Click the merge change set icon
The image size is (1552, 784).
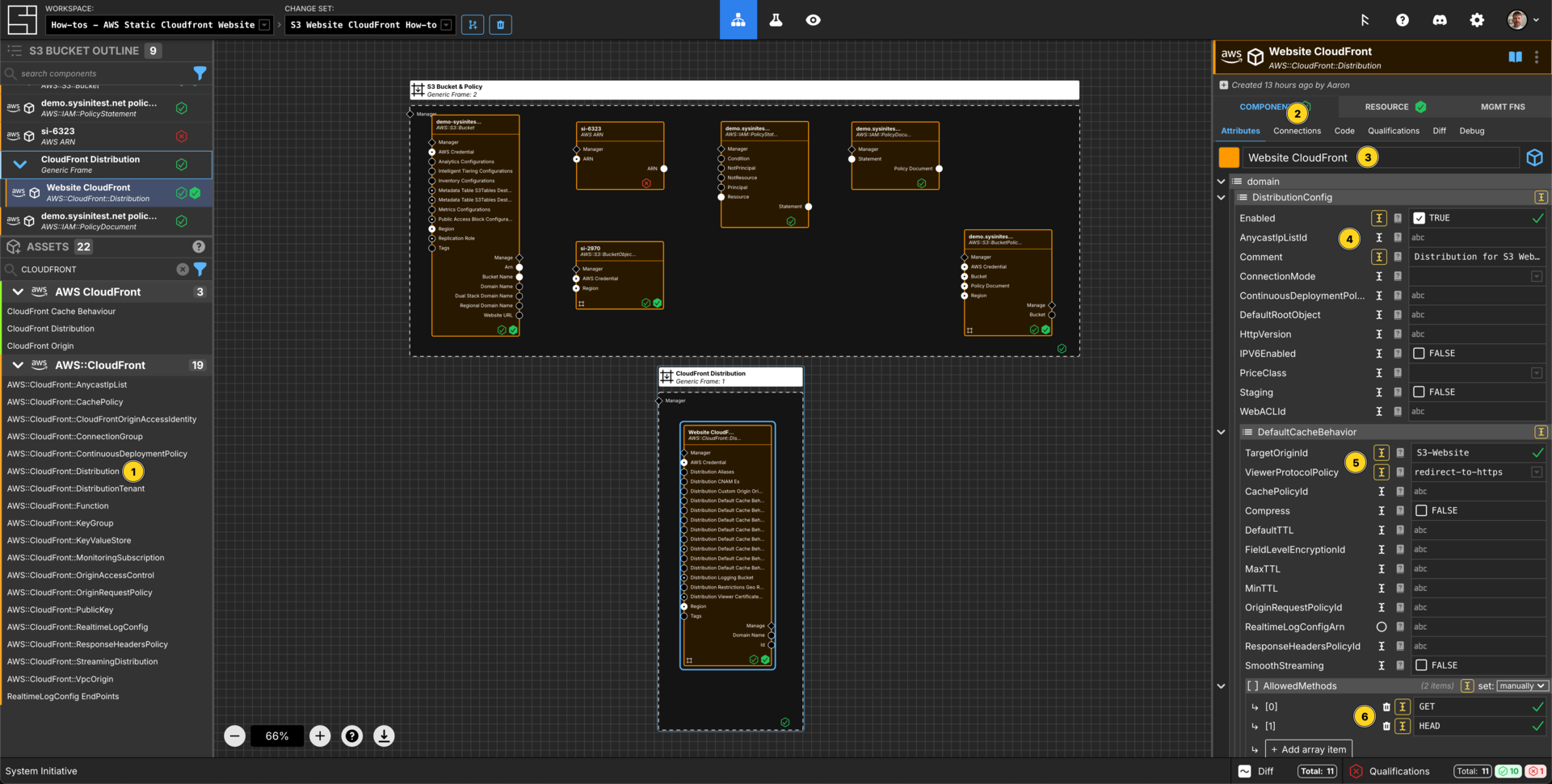[473, 25]
